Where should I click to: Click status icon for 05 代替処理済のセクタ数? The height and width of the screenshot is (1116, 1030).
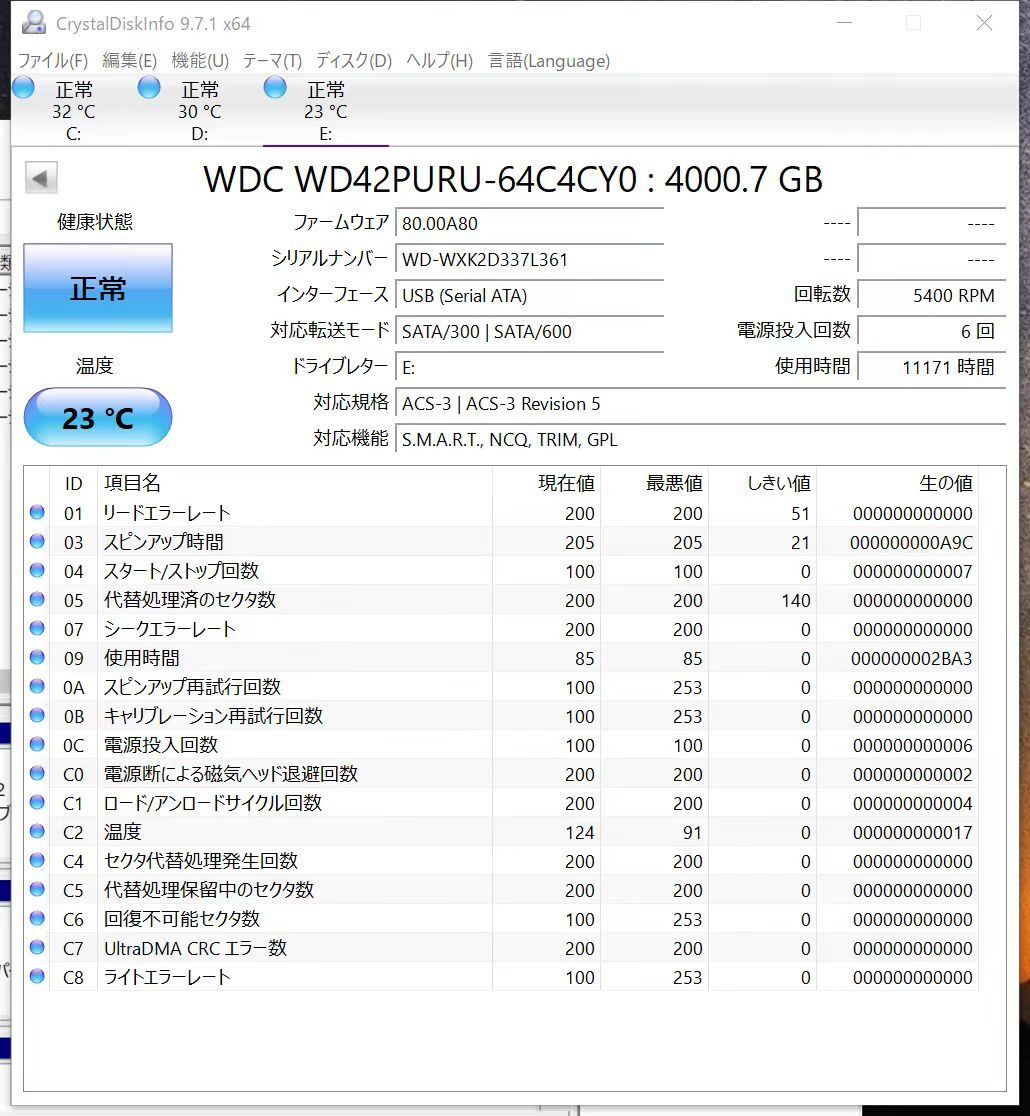[x=37, y=599]
